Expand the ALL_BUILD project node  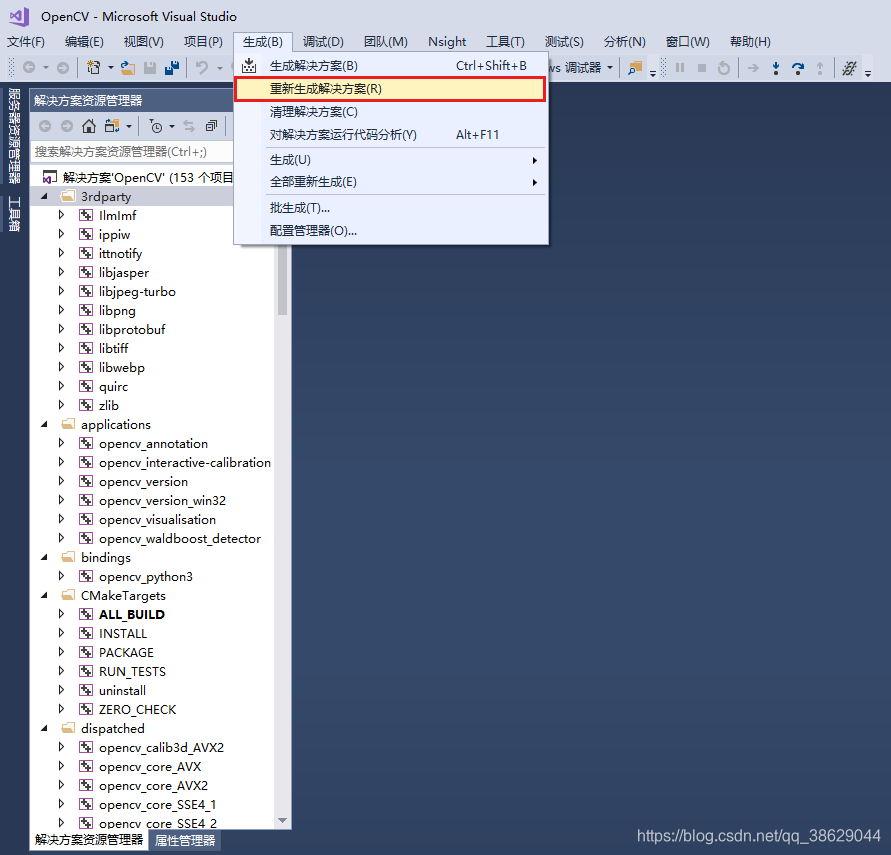coord(61,614)
